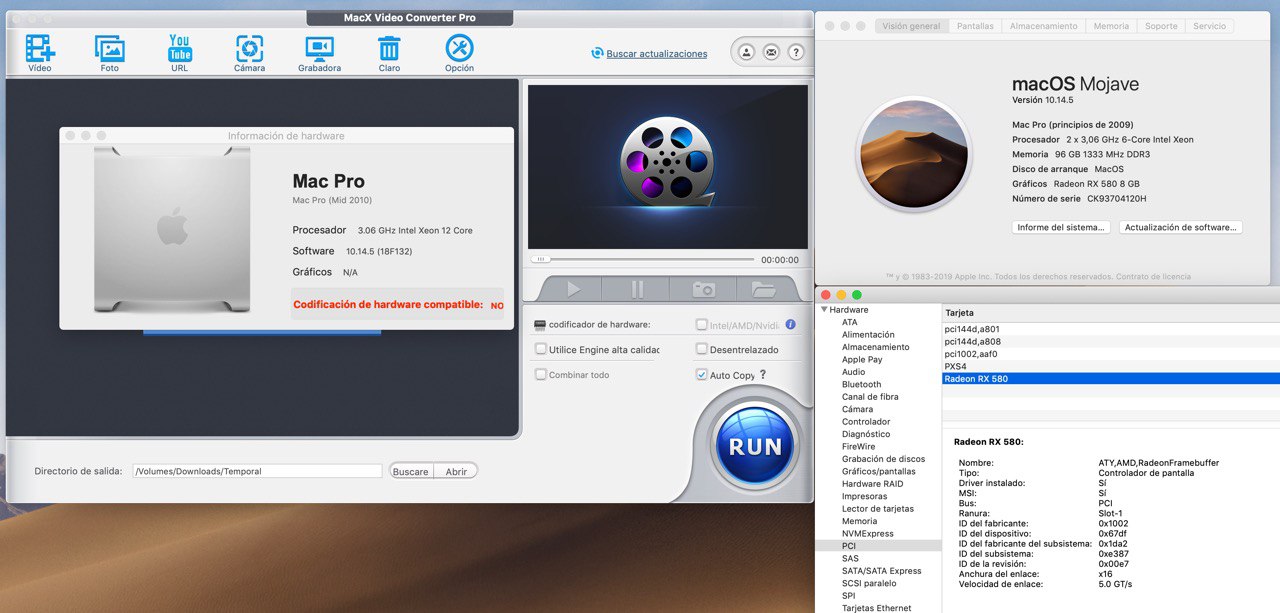Uncheck the Auto Copy checkbox
1280x613 pixels.
(702, 375)
